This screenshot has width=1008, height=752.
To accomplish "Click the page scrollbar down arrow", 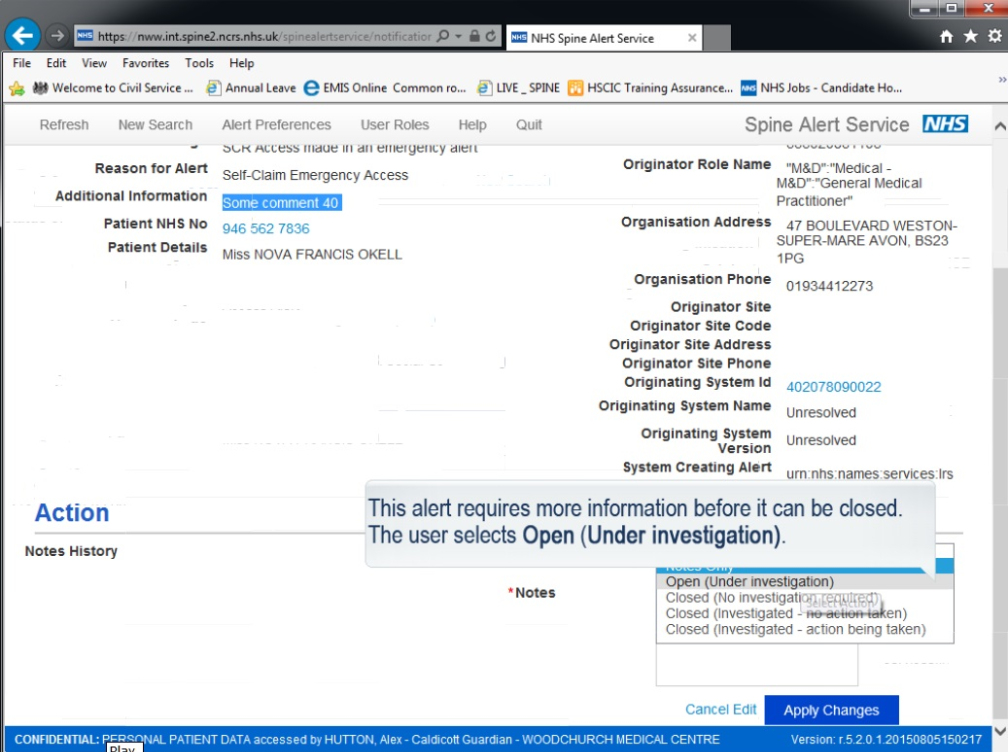I will coord(1000,731).
